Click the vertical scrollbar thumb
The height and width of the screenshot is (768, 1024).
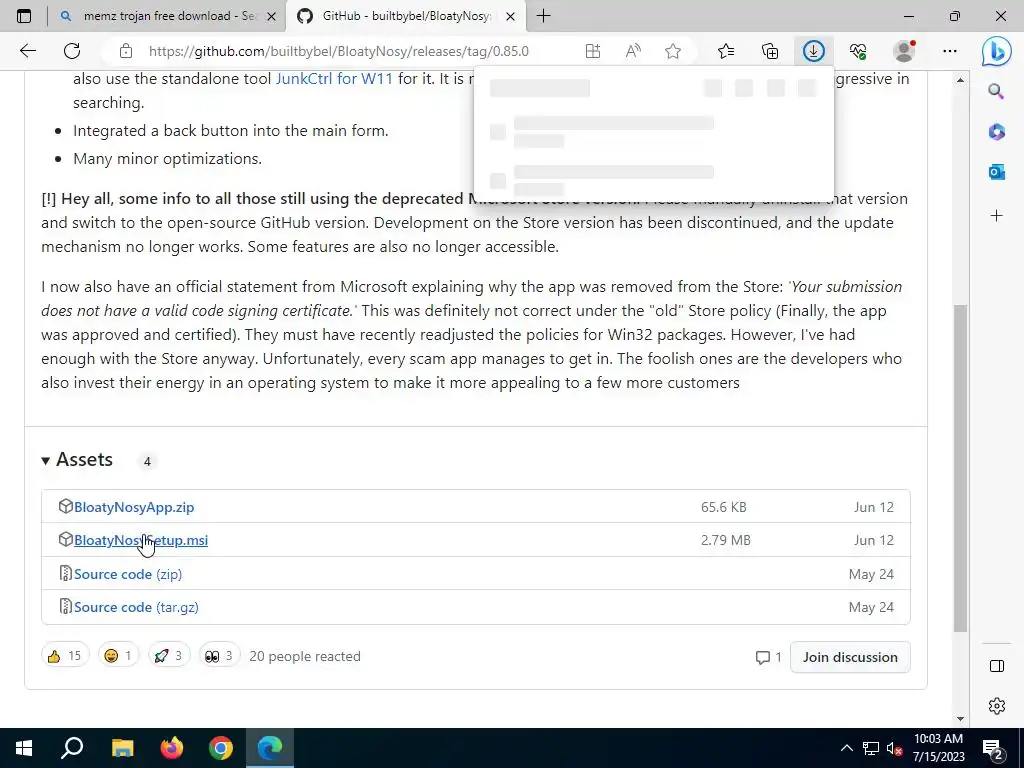[960, 468]
